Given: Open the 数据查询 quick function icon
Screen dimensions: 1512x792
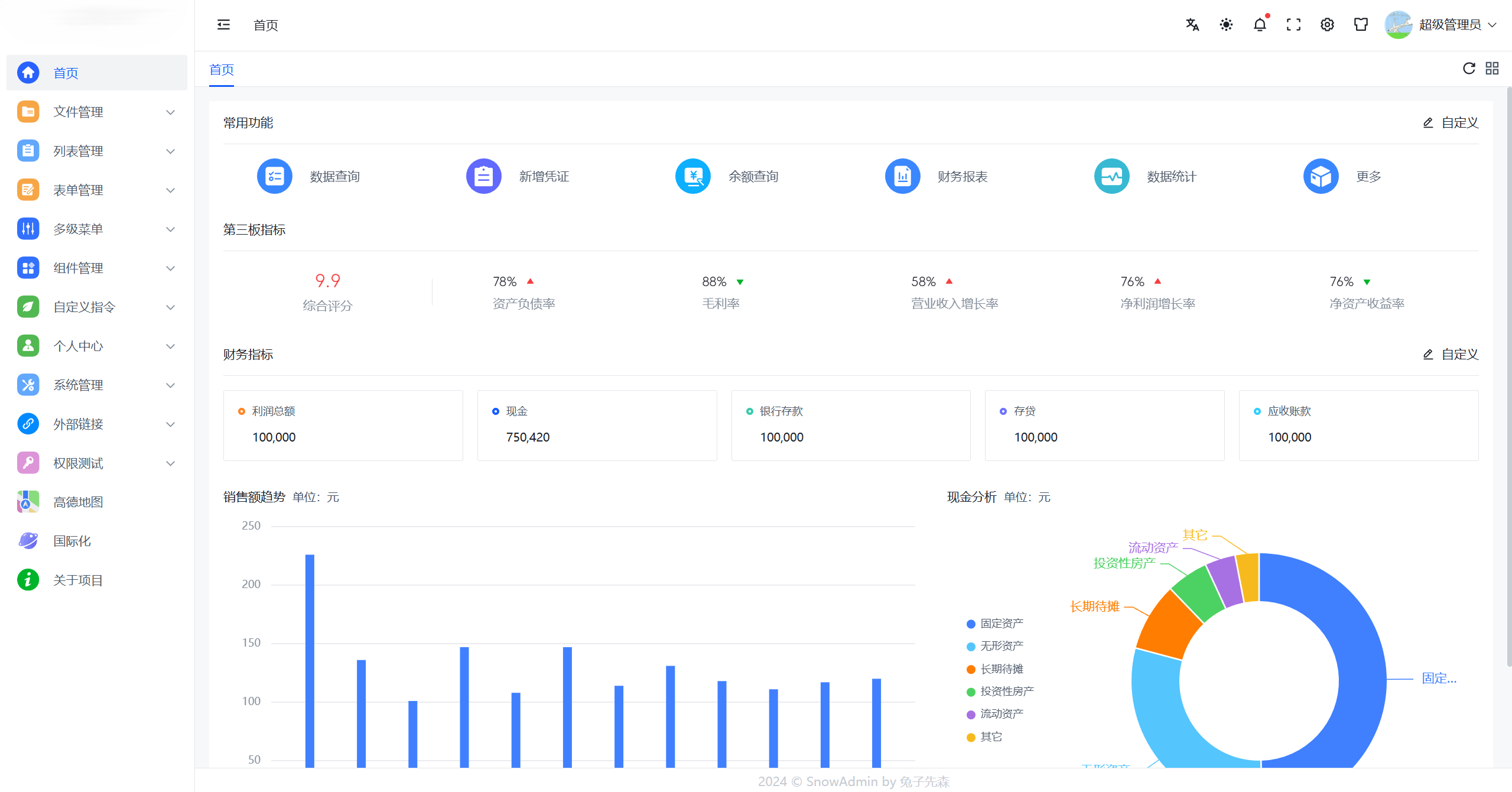Looking at the screenshot, I should 275,176.
